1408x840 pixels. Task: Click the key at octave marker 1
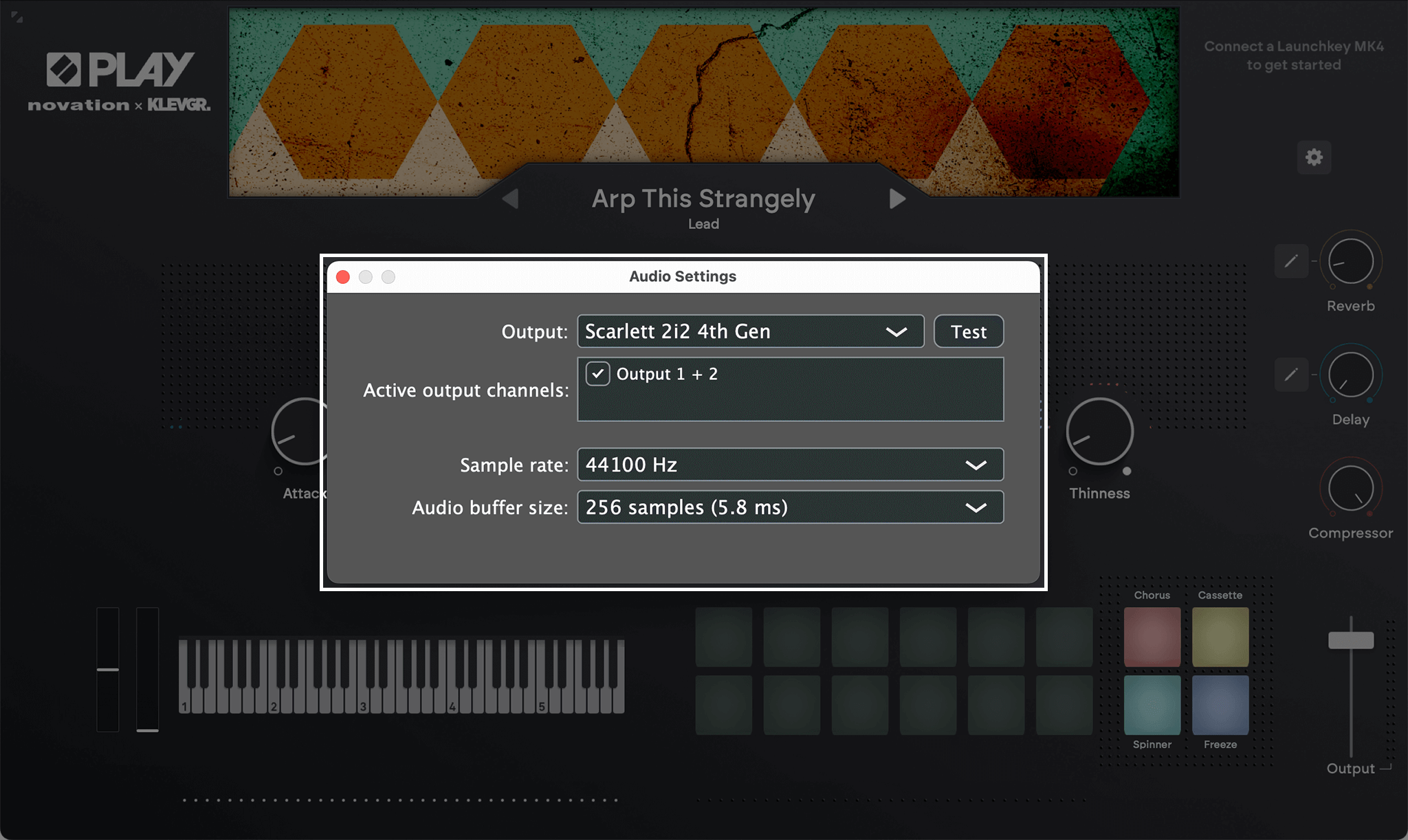pos(185,703)
